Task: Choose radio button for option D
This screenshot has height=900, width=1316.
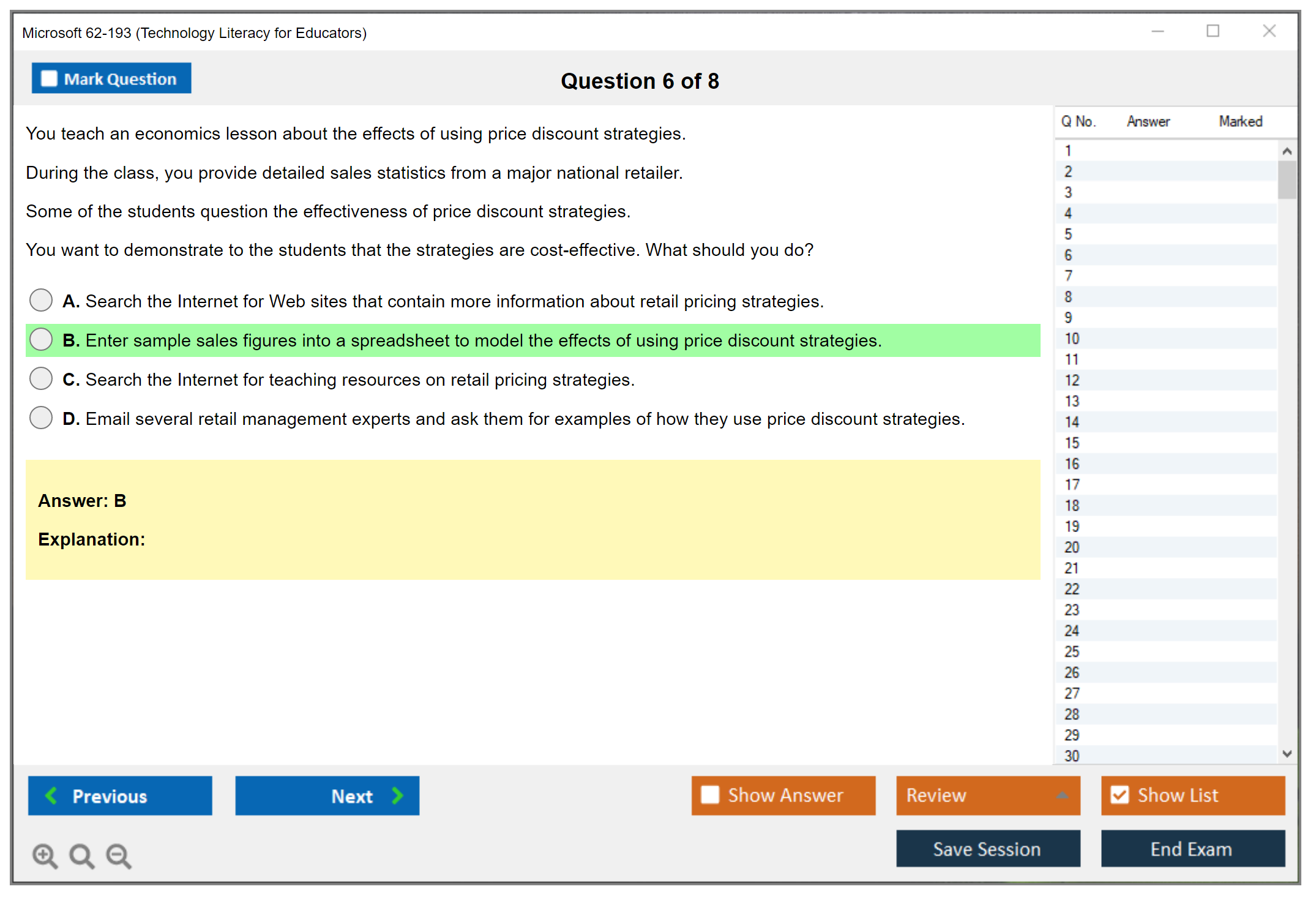Action: pyautogui.click(x=41, y=418)
